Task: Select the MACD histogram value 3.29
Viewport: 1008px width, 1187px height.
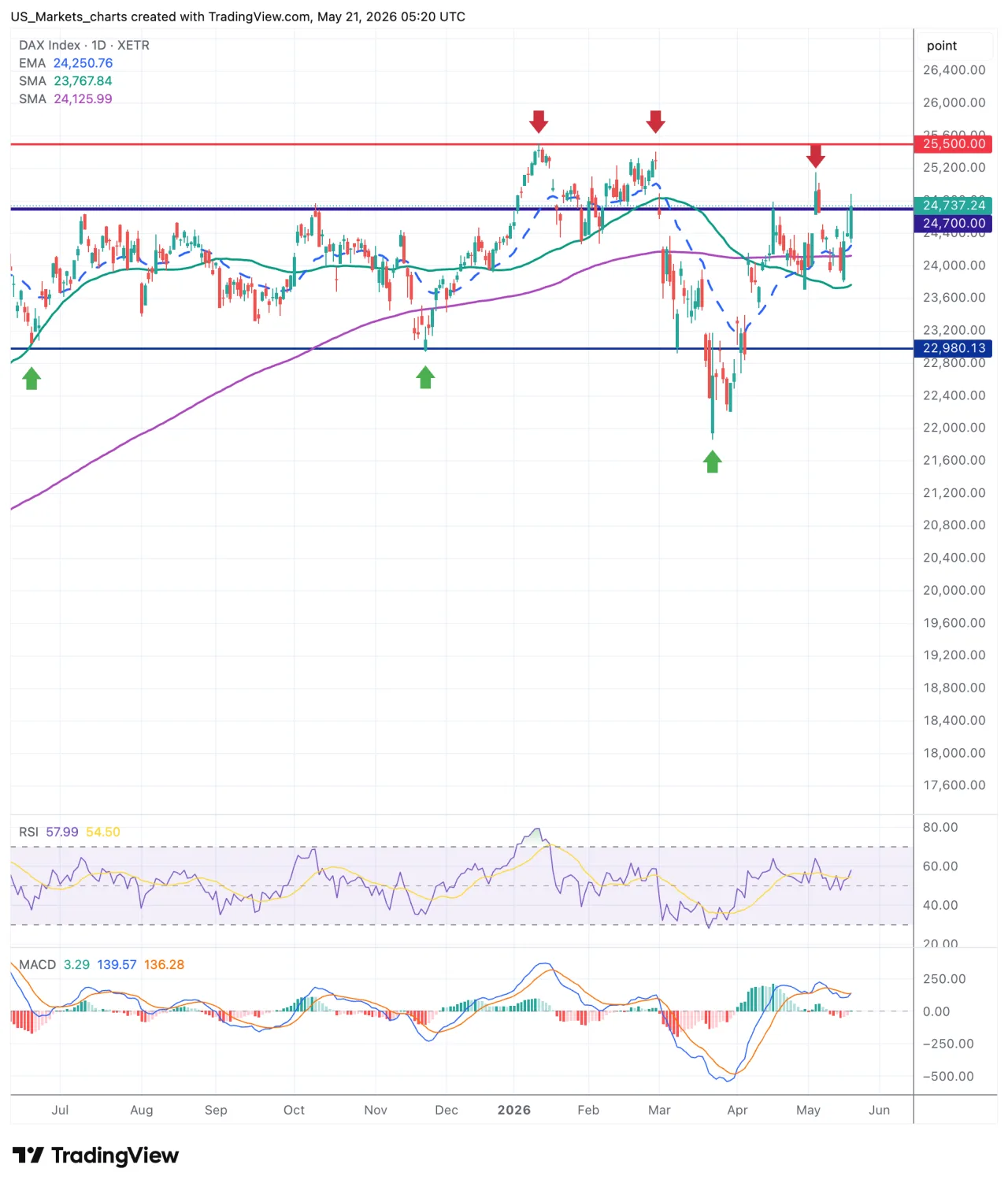Action: click(76, 965)
